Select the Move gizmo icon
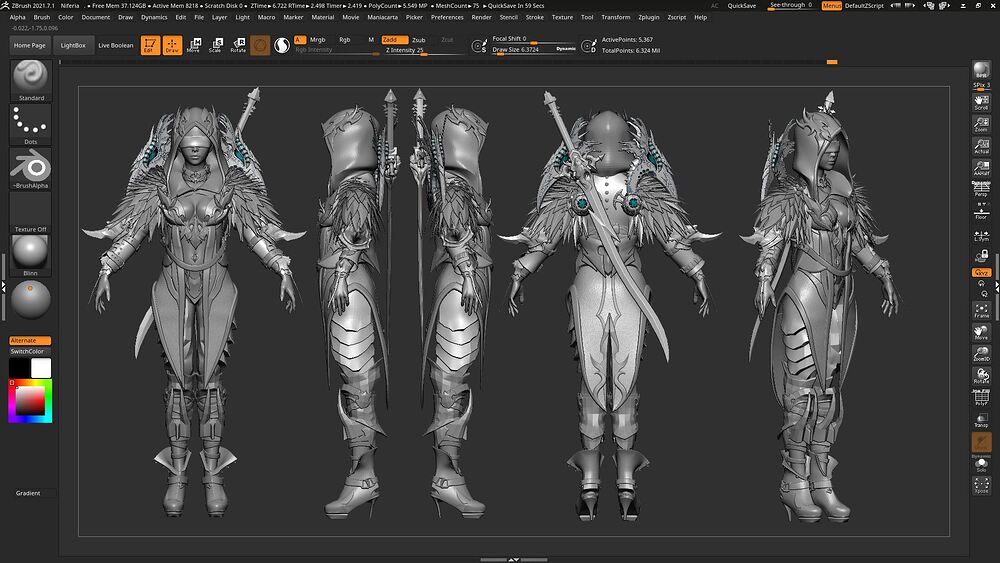 coord(194,45)
